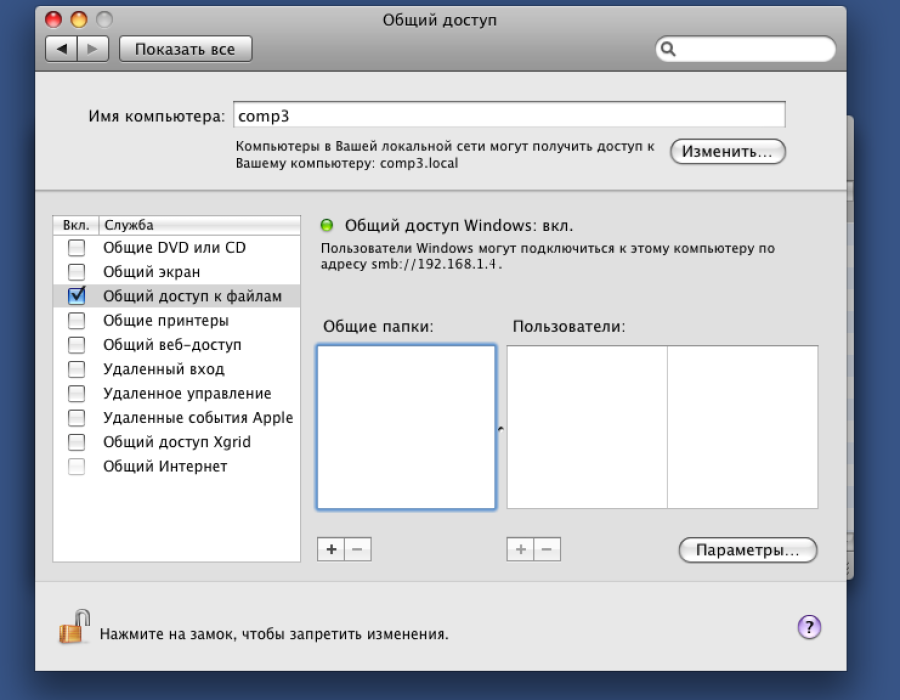The height and width of the screenshot is (700, 900).
Task: Click the Показать все button
Action: 185,49
